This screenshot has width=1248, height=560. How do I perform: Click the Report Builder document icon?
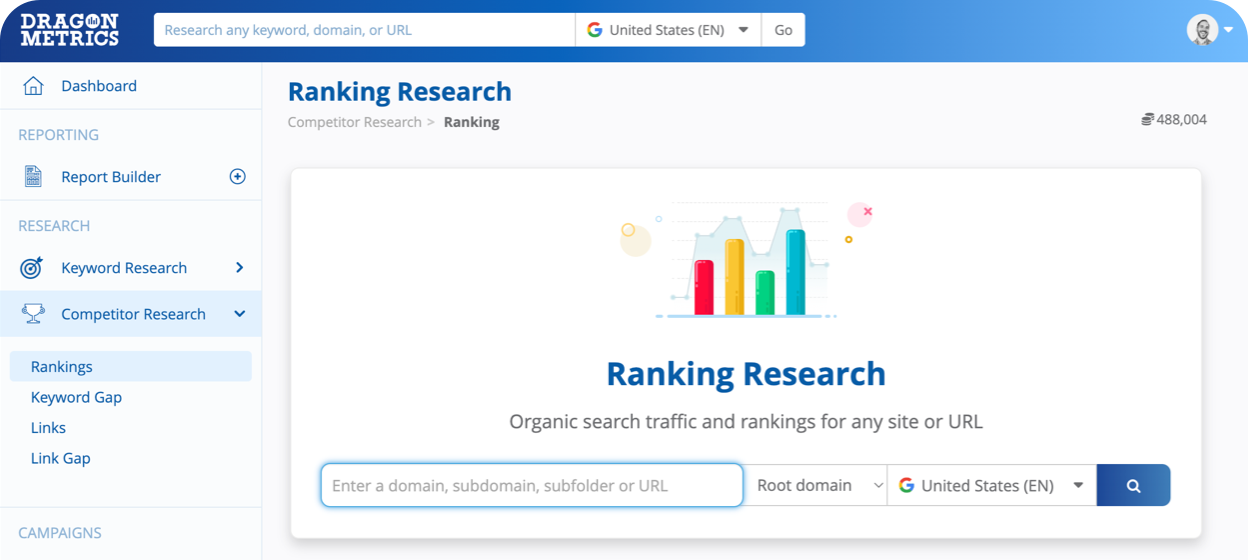tap(33, 177)
